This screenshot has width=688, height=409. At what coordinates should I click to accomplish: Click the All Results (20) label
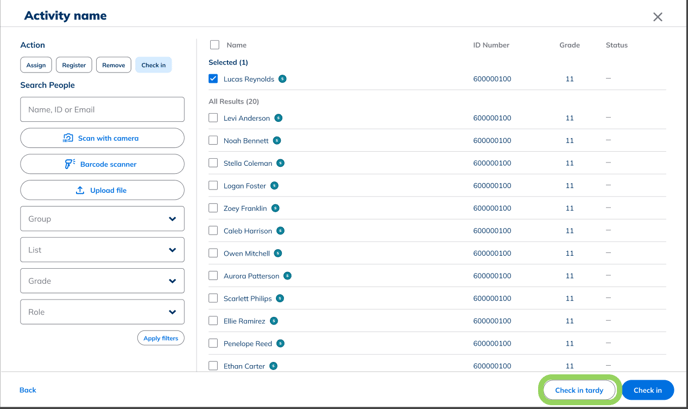pos(234,101)
